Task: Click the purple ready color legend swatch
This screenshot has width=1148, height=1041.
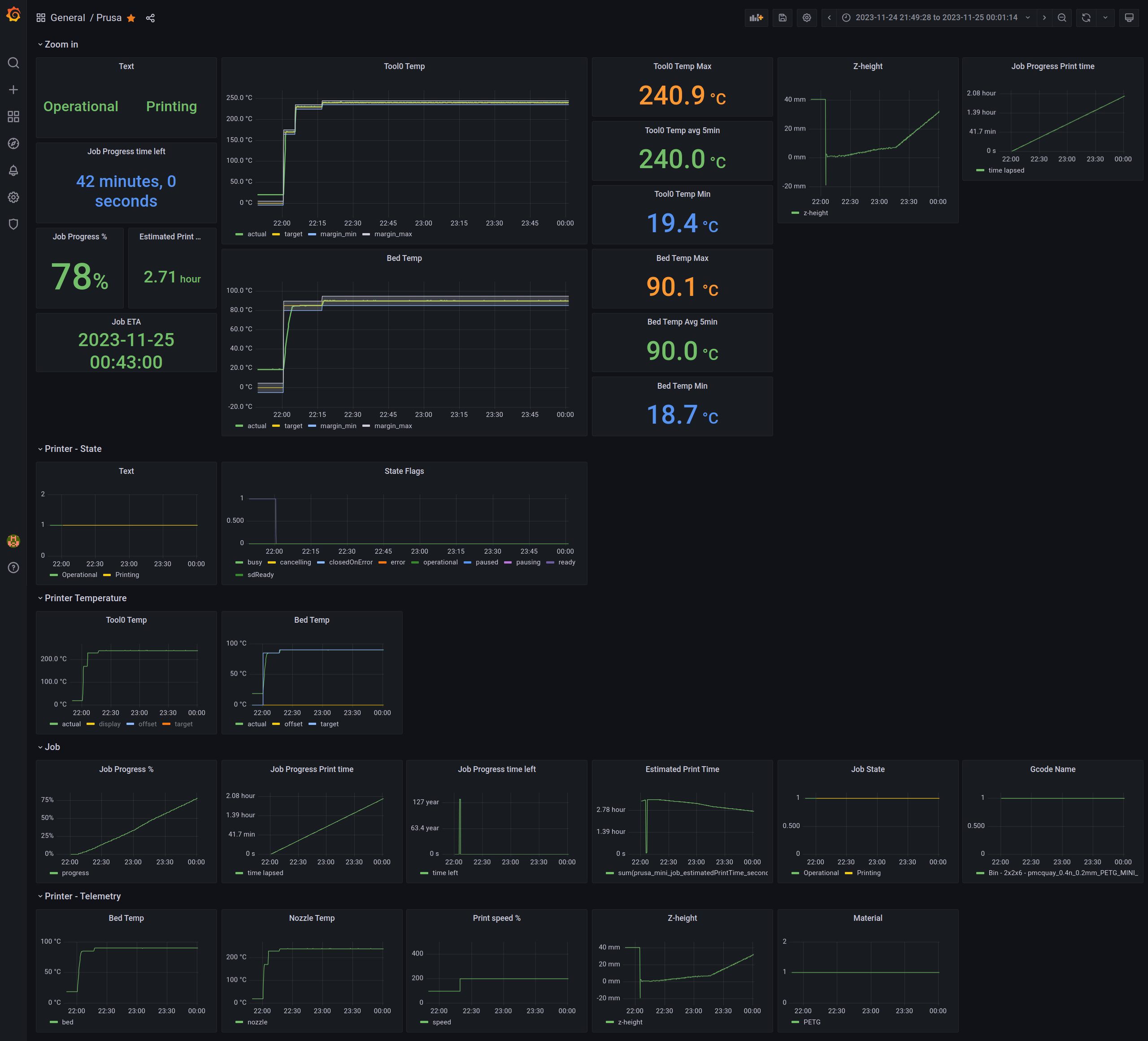Action: [550, 562]
